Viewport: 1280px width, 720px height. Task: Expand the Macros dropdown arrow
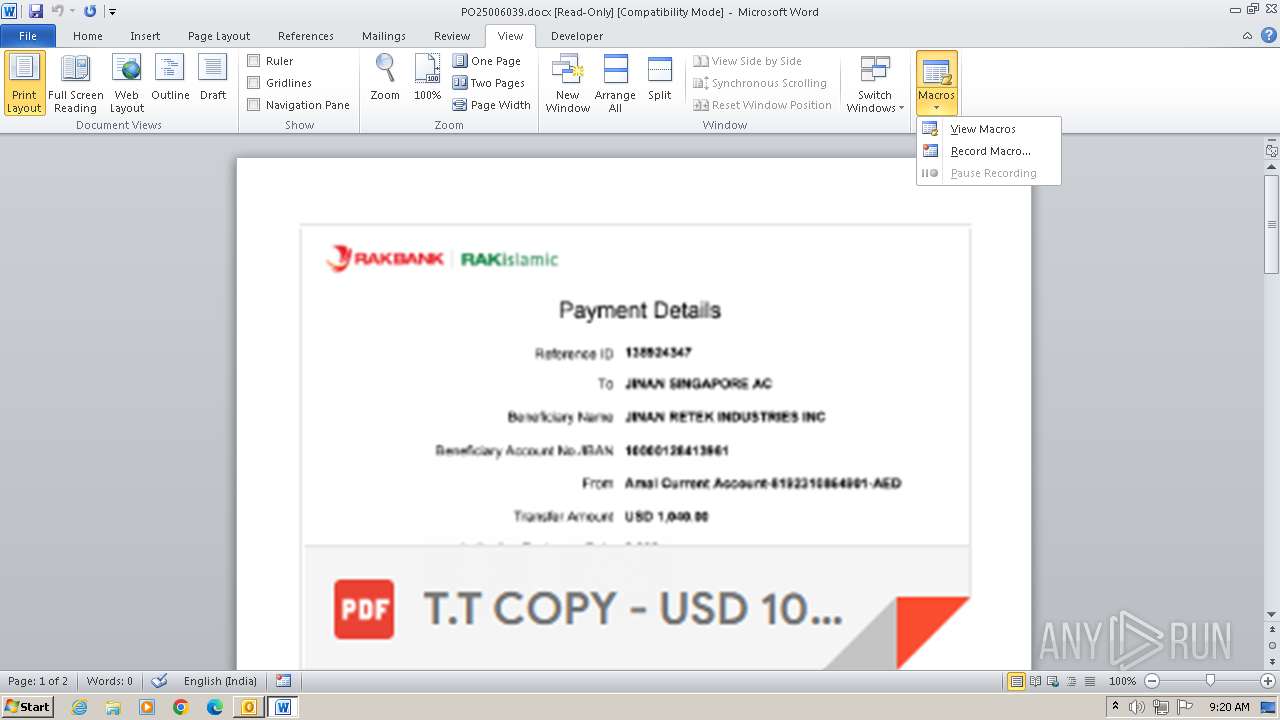click(x=937, y=108)
